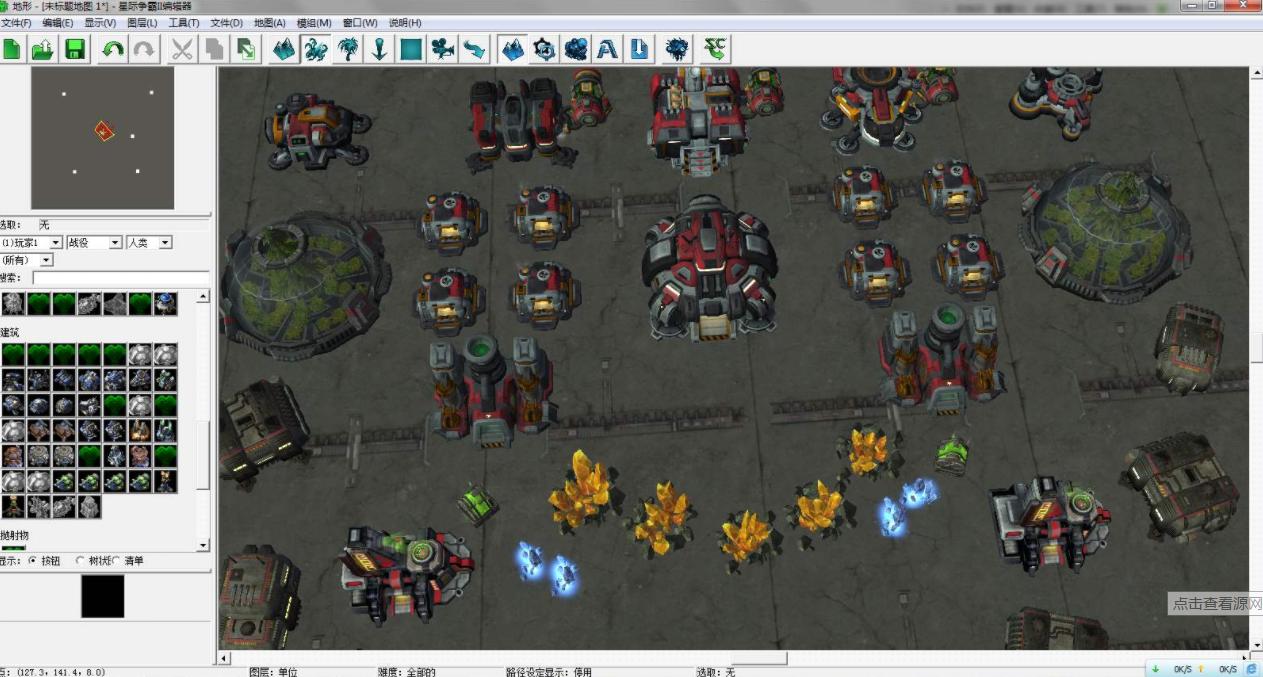Click the unit palette scroll down arrow
Screen dimensions: 1263x677
(204, 545)
